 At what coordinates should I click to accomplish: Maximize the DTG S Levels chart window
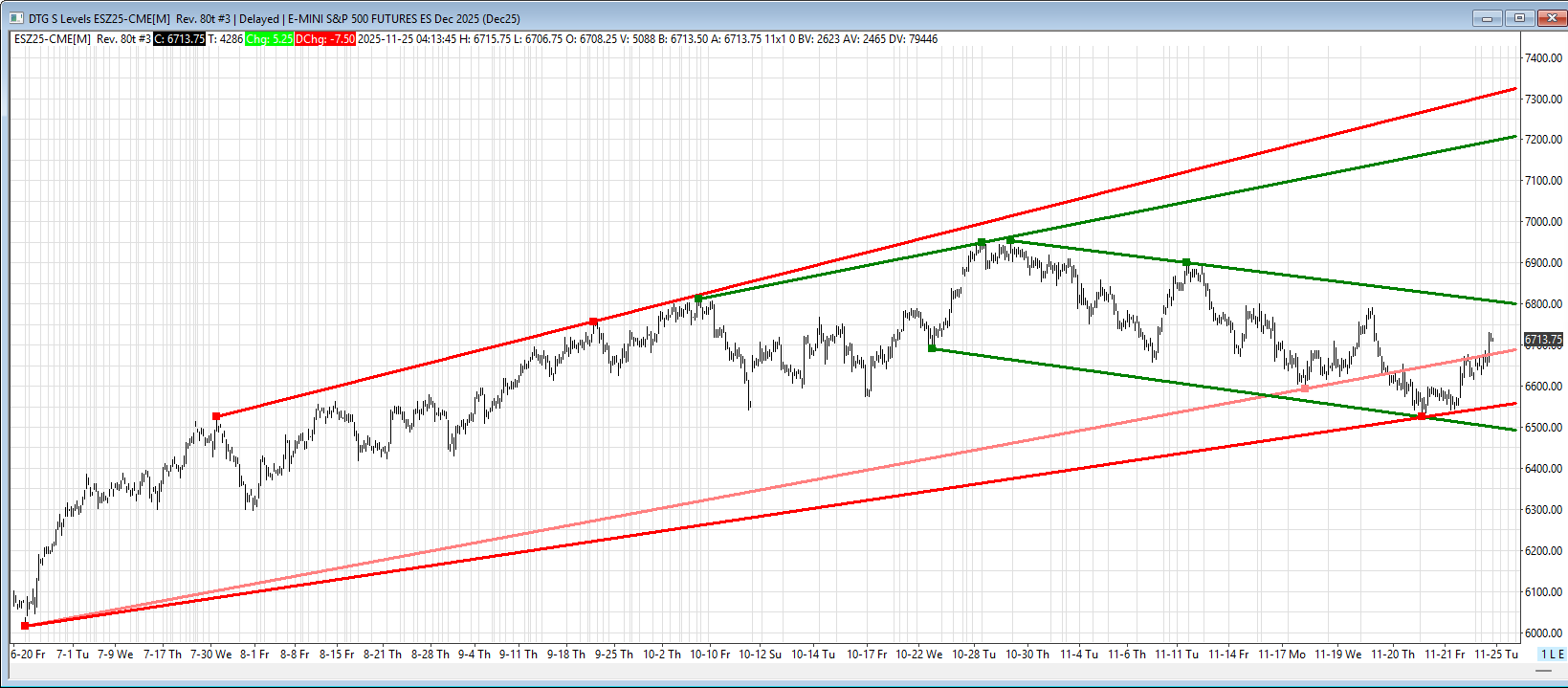(x=1518, y=18)
